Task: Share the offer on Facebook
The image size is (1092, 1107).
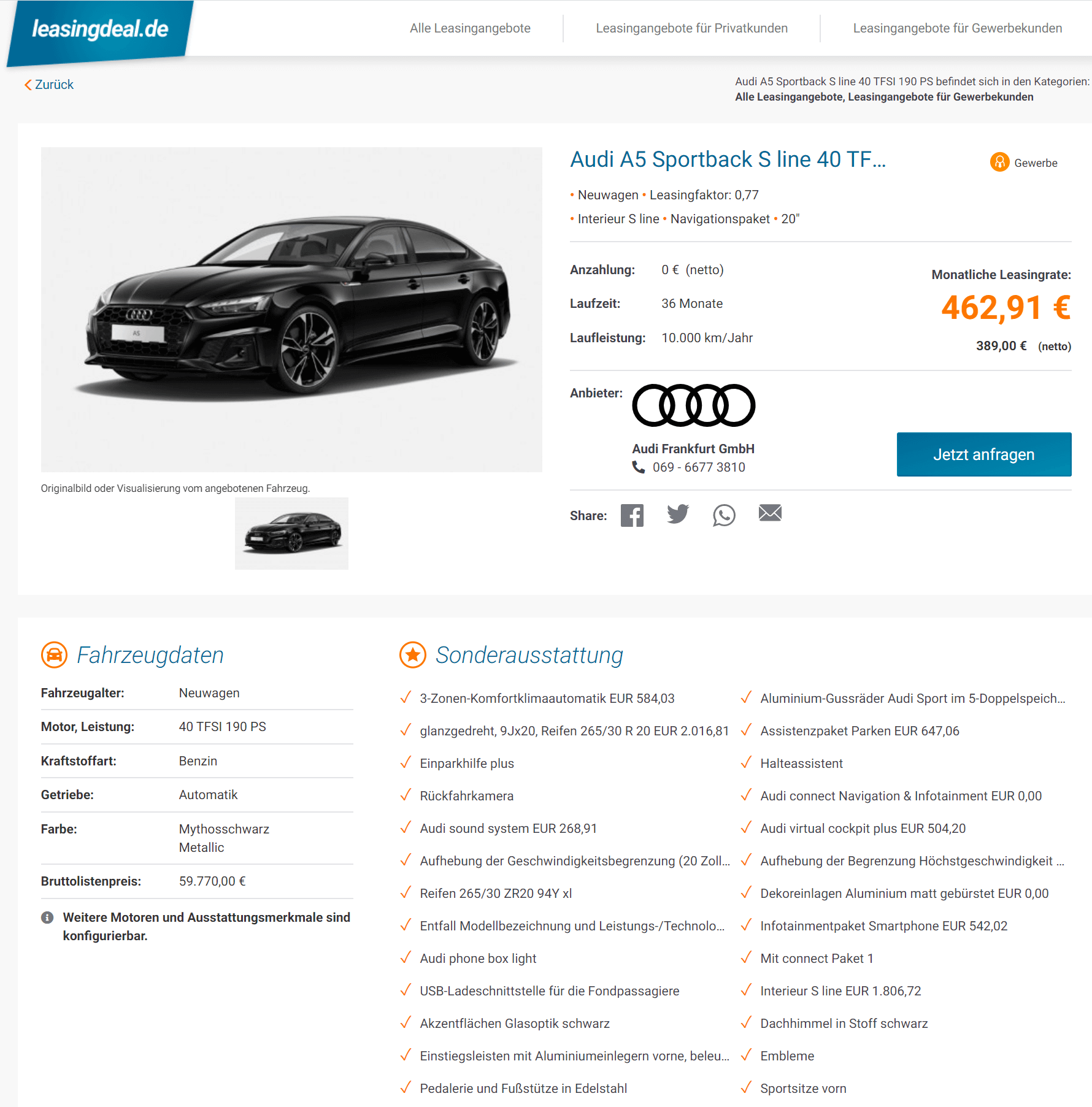Action: pyautogui.click(x=632, y=515)
